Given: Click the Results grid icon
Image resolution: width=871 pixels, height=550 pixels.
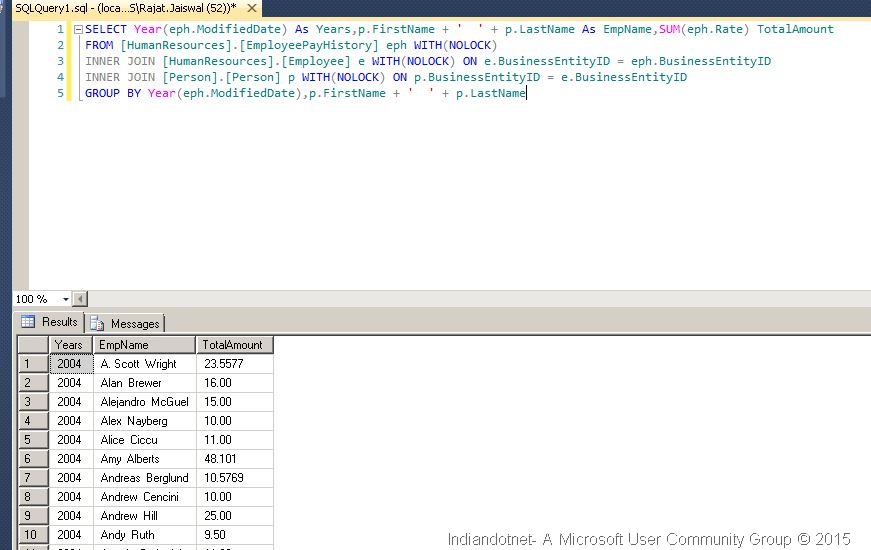Looking at the screenshot, I should [x=28, y=321].
